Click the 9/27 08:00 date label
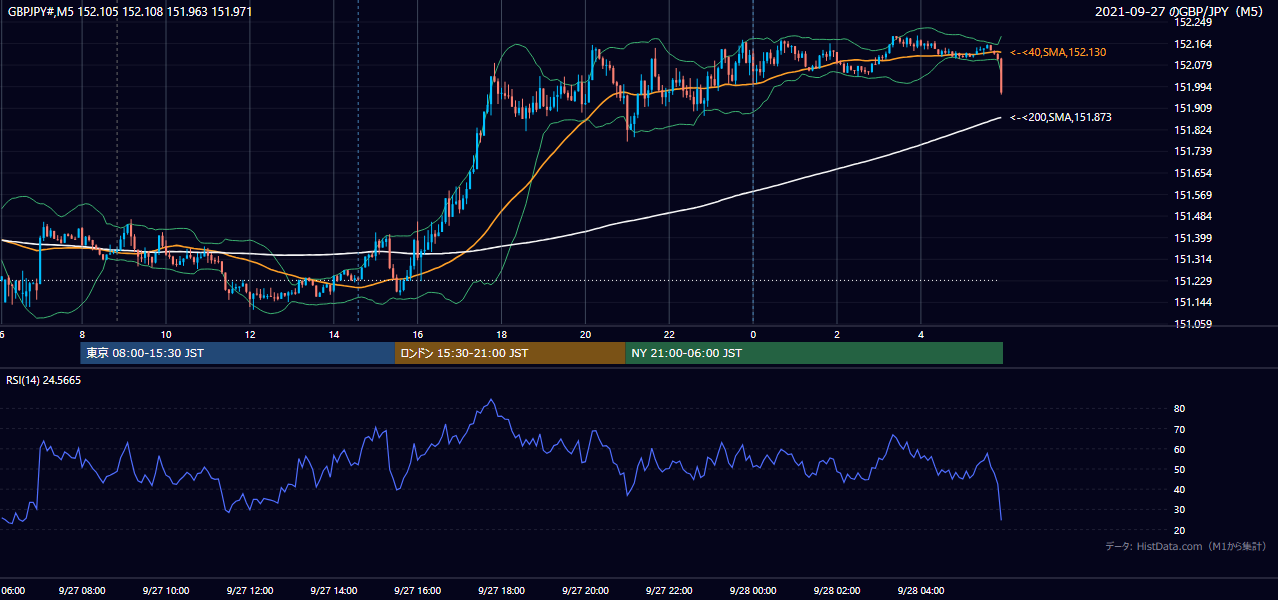1278x600 pixels. point(82,591)
